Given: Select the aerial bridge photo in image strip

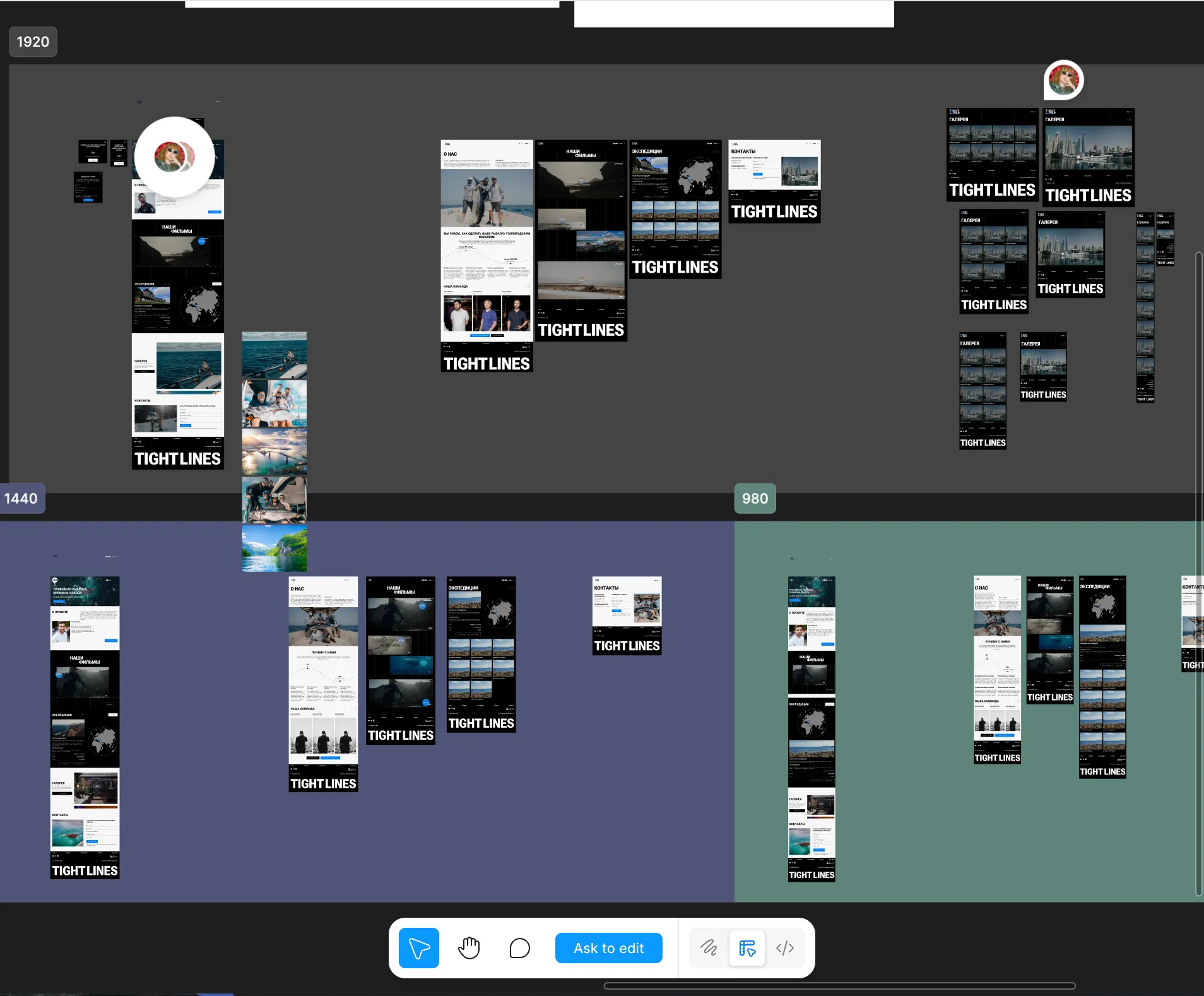Looking at the screenshot, I should pyautogui.click(x=274, y=452).
